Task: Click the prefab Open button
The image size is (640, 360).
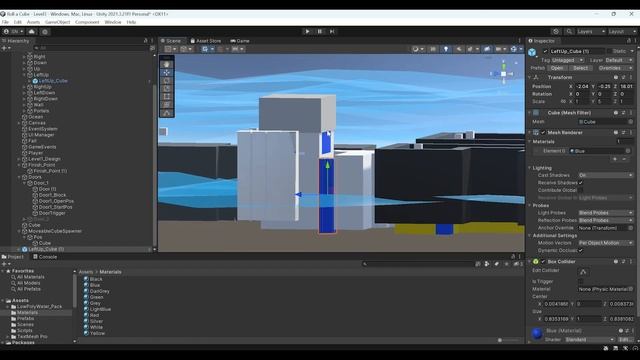Action: [x=557, y=68]
